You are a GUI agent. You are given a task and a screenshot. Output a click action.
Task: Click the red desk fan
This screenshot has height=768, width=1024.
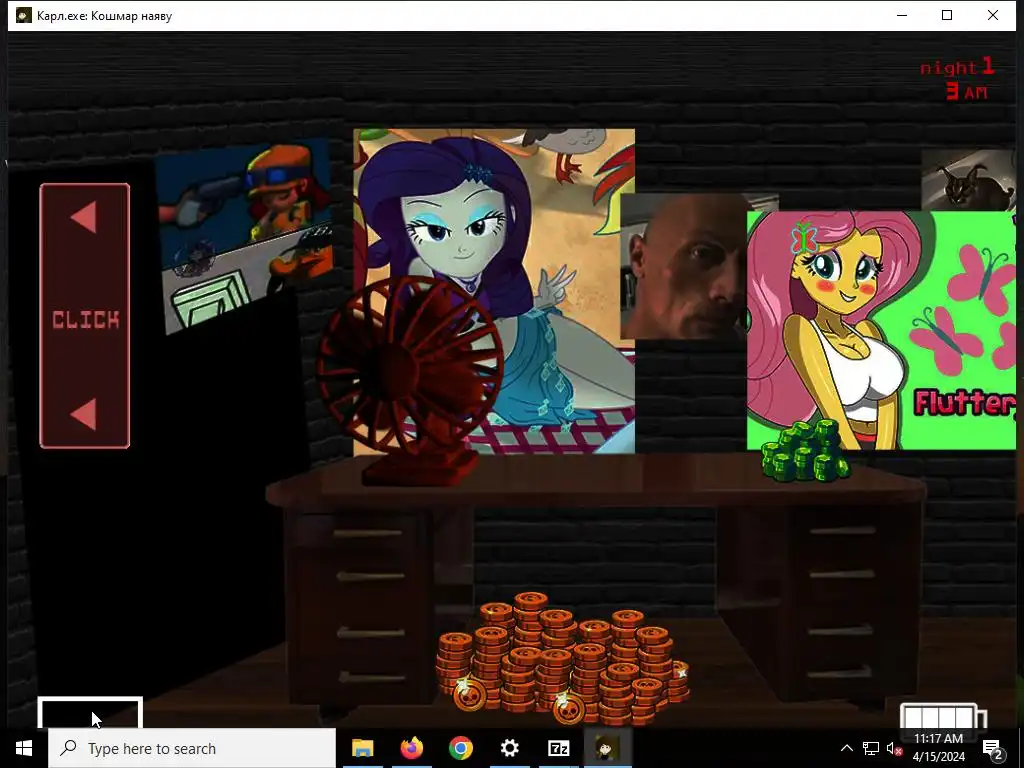point(410,381)
